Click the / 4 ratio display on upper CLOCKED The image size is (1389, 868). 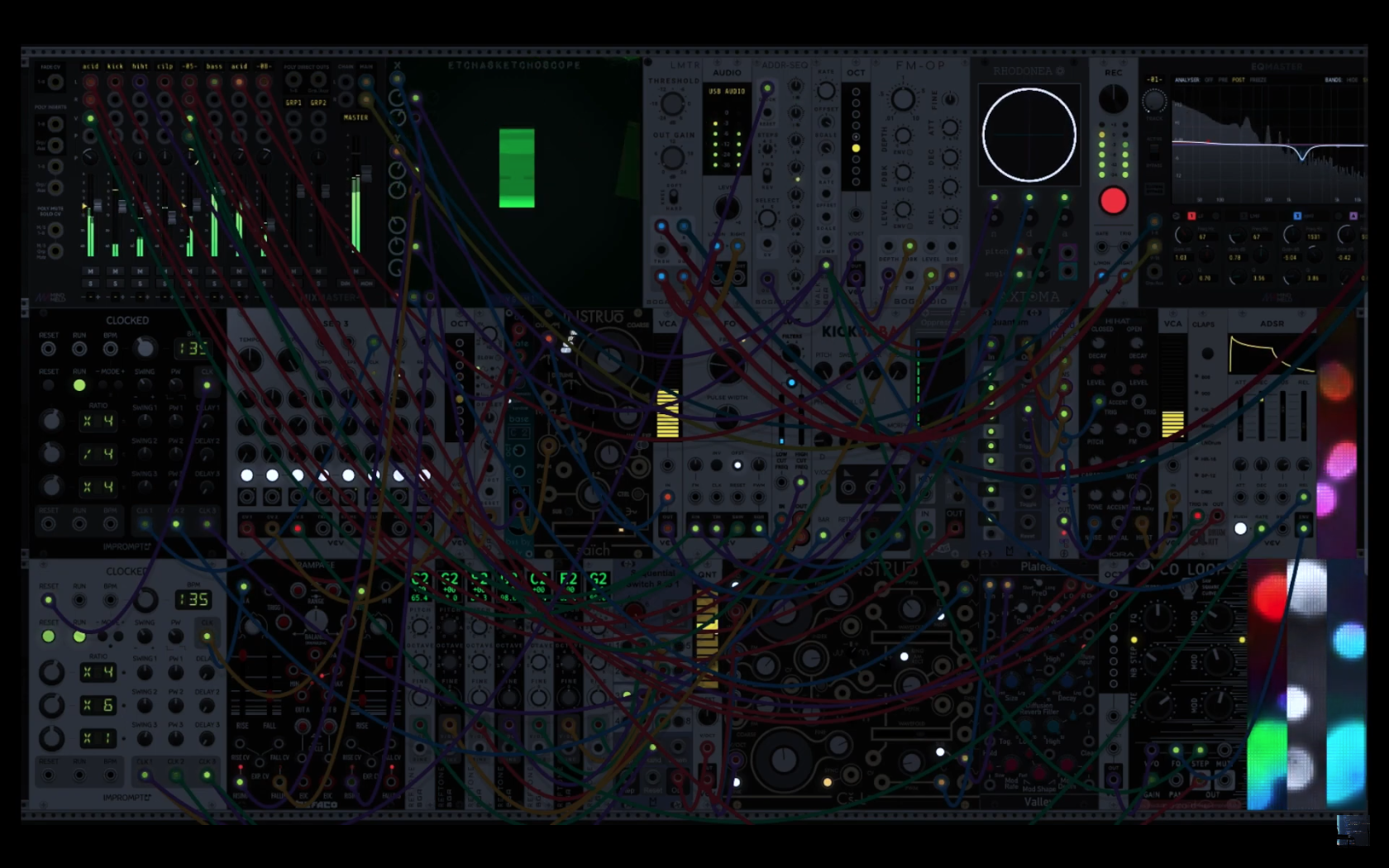98,454
